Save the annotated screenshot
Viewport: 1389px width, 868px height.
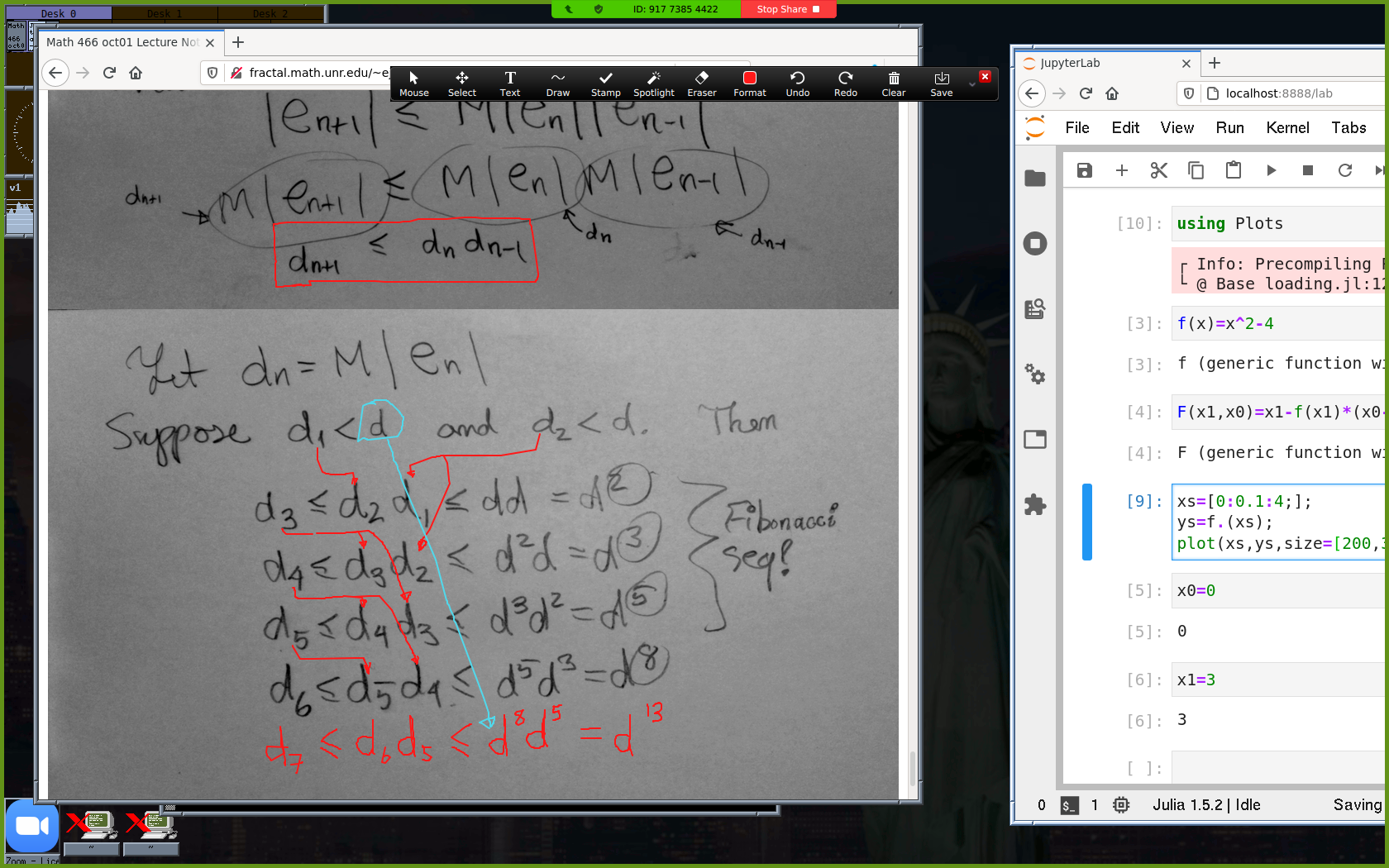click(941, 83)
